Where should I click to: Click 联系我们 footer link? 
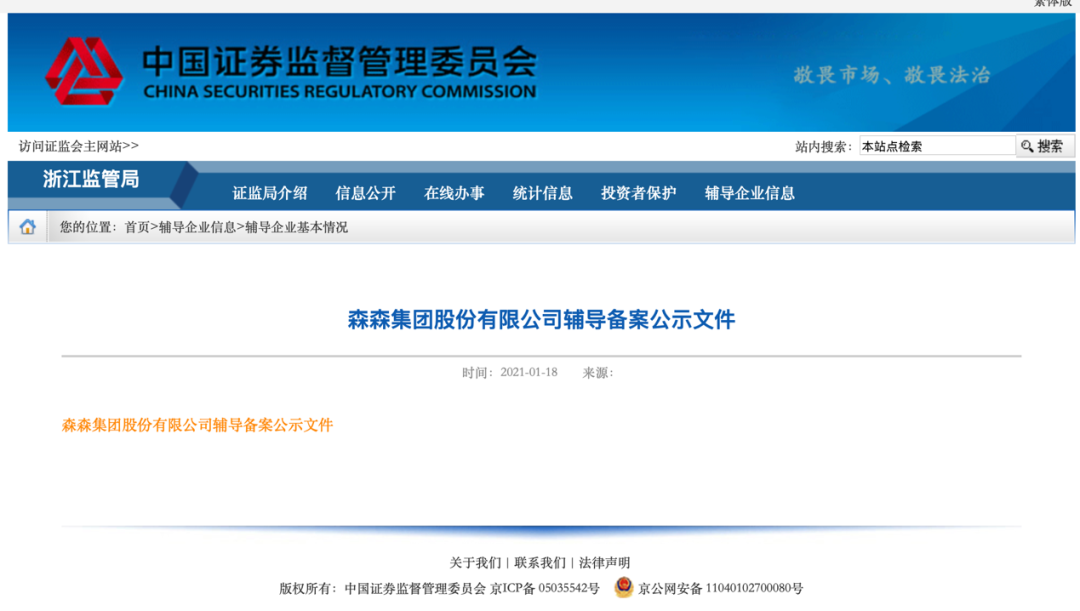[x=540, y=563]
